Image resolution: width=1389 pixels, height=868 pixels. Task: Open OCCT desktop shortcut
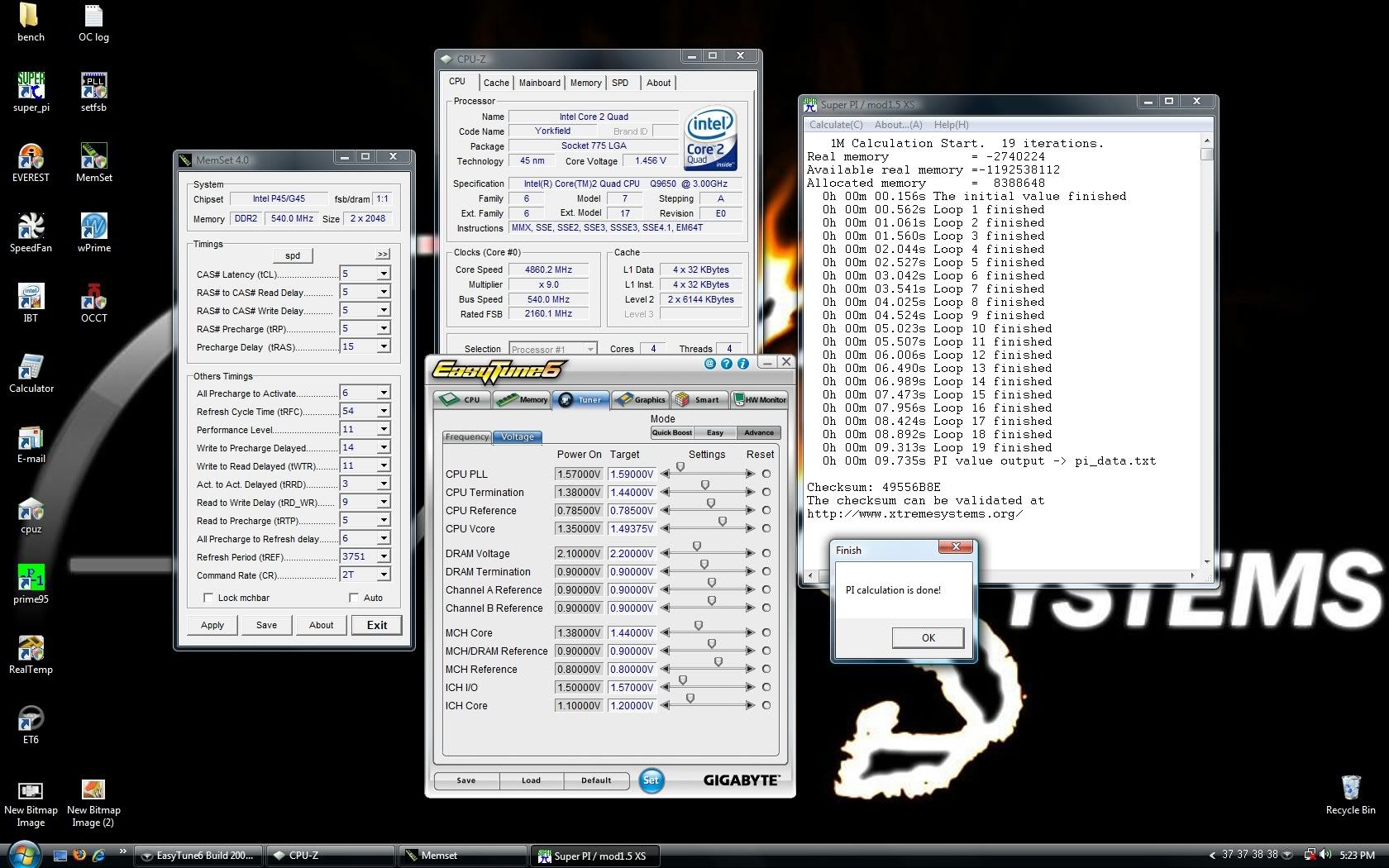[93, 303]
